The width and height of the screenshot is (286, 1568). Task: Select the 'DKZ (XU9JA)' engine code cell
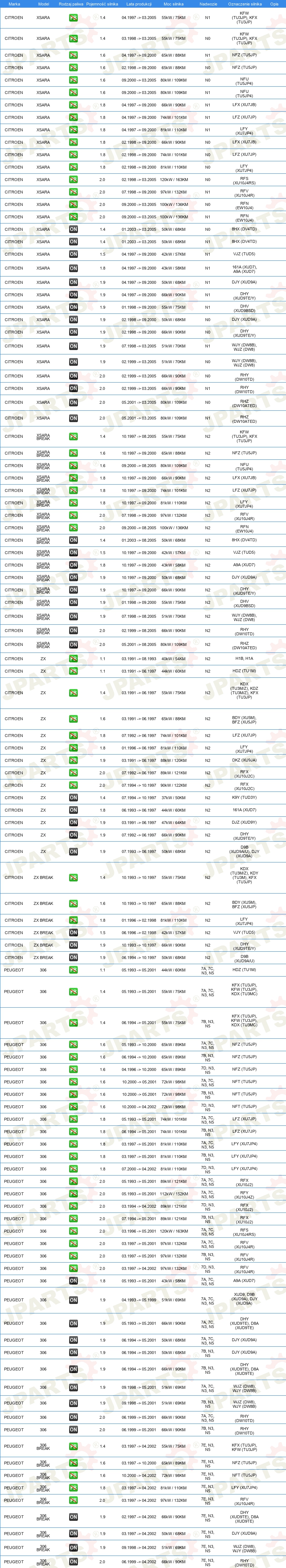(244, 760)
